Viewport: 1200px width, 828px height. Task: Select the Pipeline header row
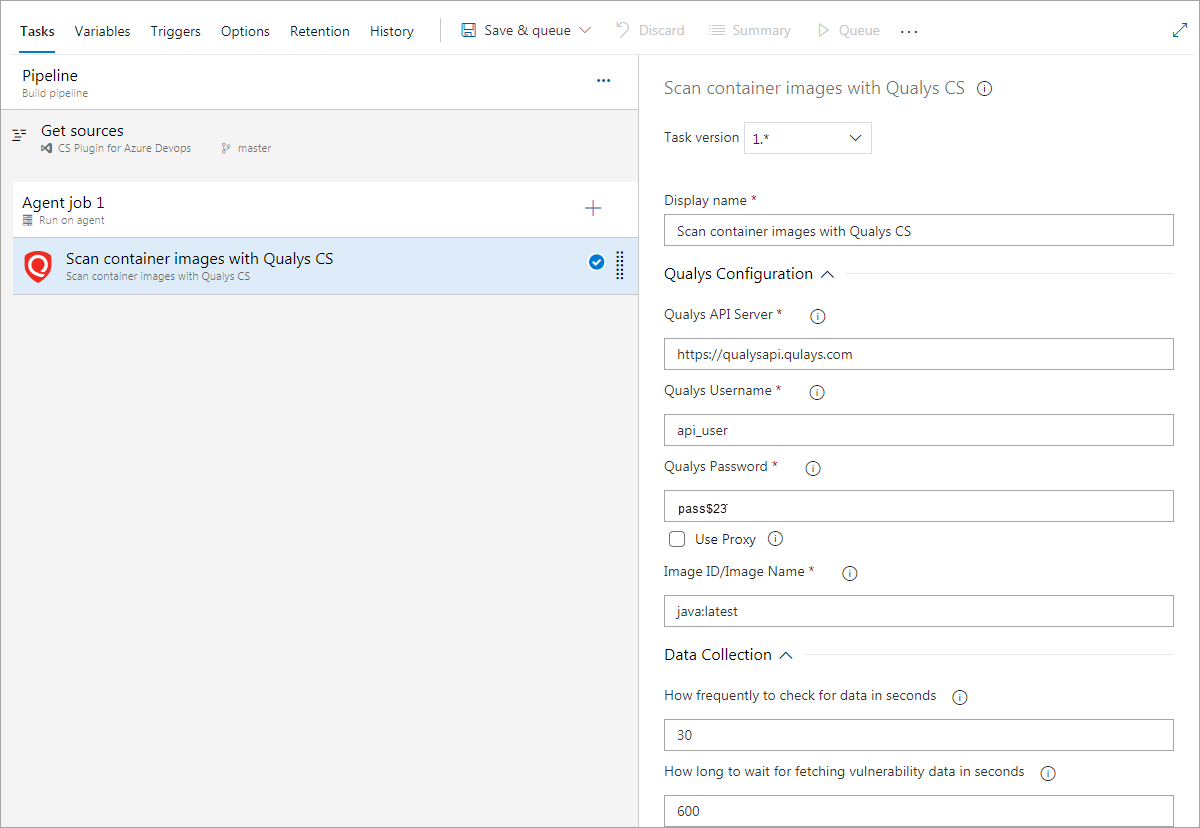pyautogui.click(x=319, y=82)
